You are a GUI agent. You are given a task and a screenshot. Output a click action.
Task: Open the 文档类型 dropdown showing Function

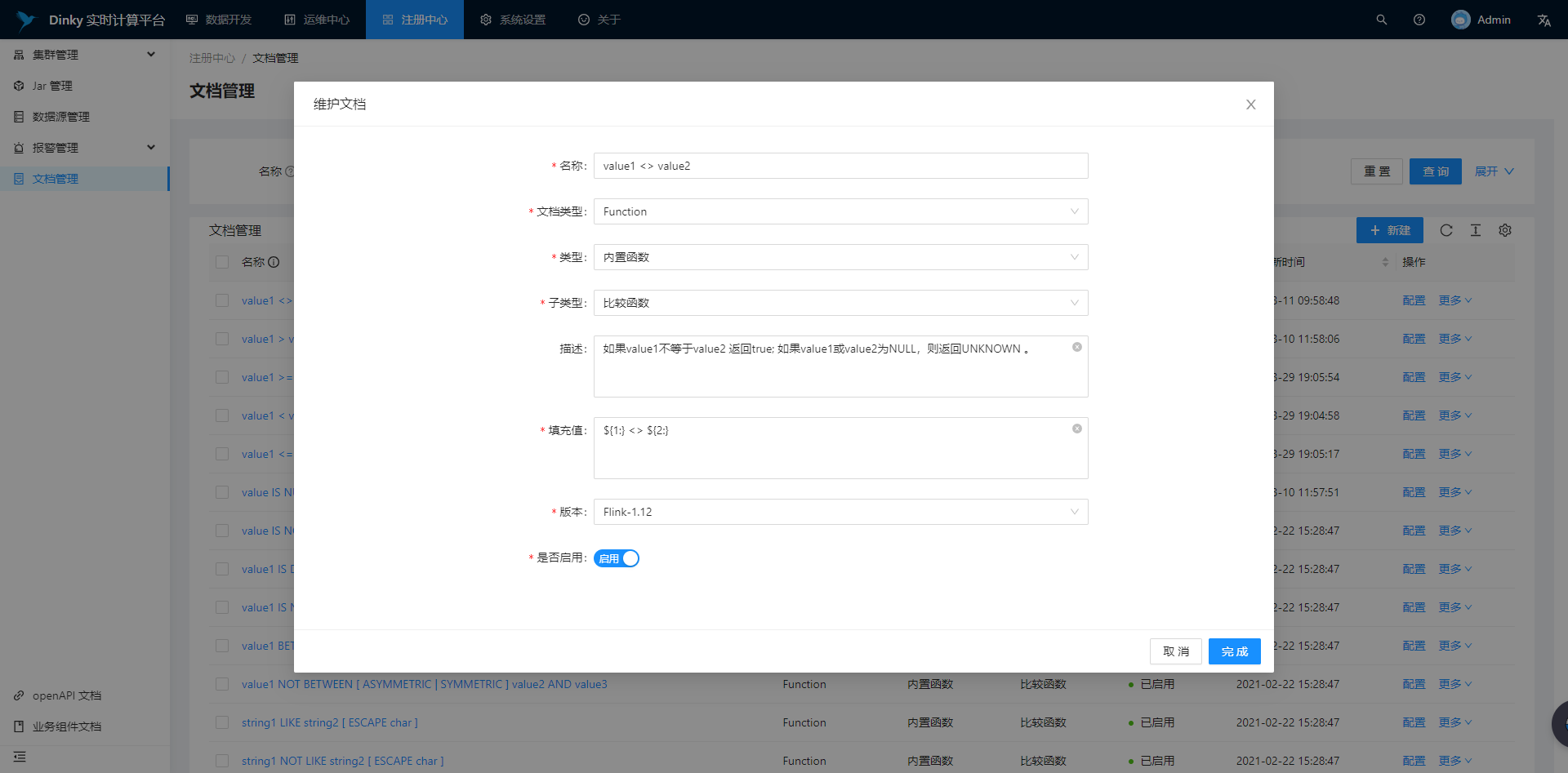(840, 211)
